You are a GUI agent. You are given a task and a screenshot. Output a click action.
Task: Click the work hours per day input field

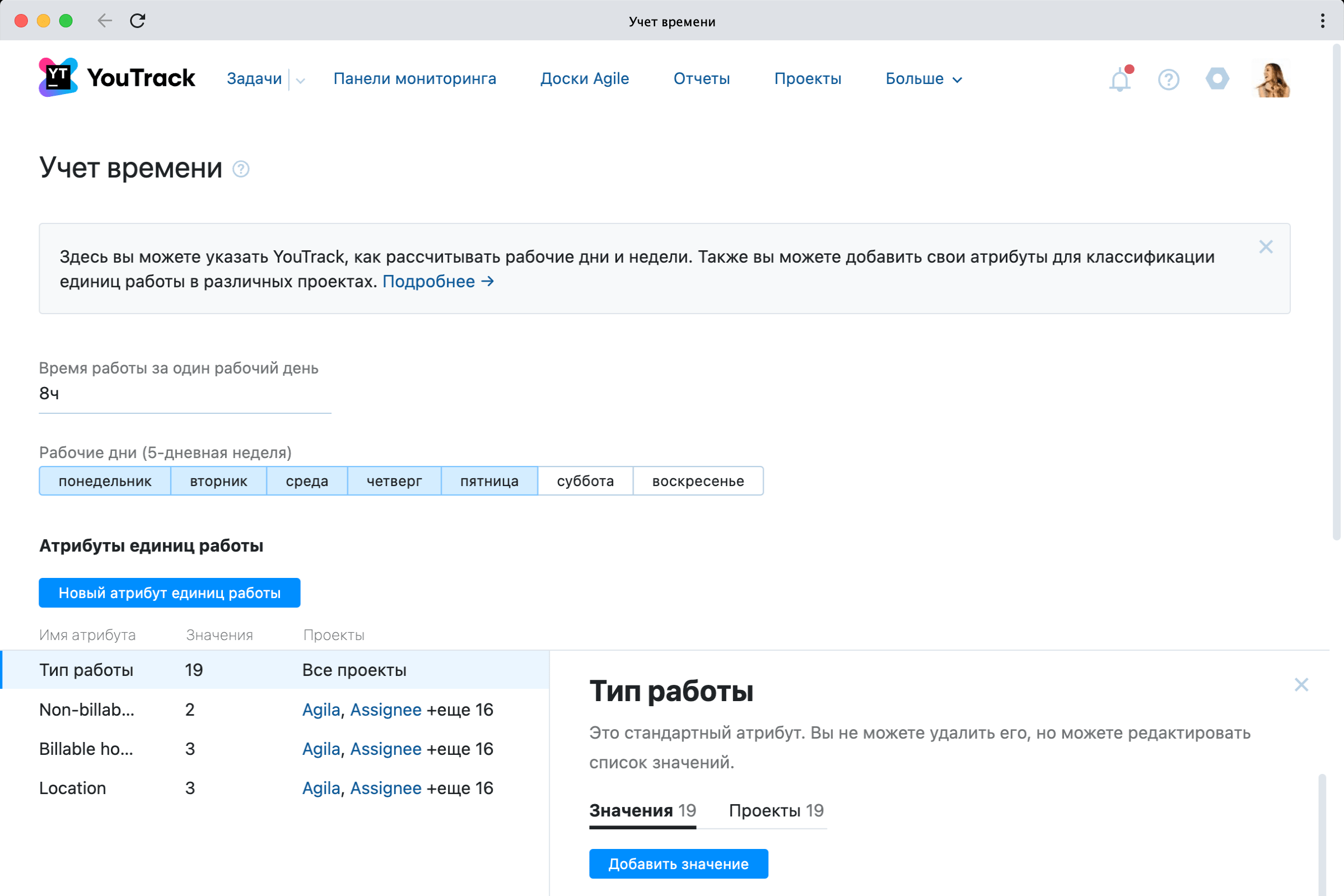(x=183, y=393)
